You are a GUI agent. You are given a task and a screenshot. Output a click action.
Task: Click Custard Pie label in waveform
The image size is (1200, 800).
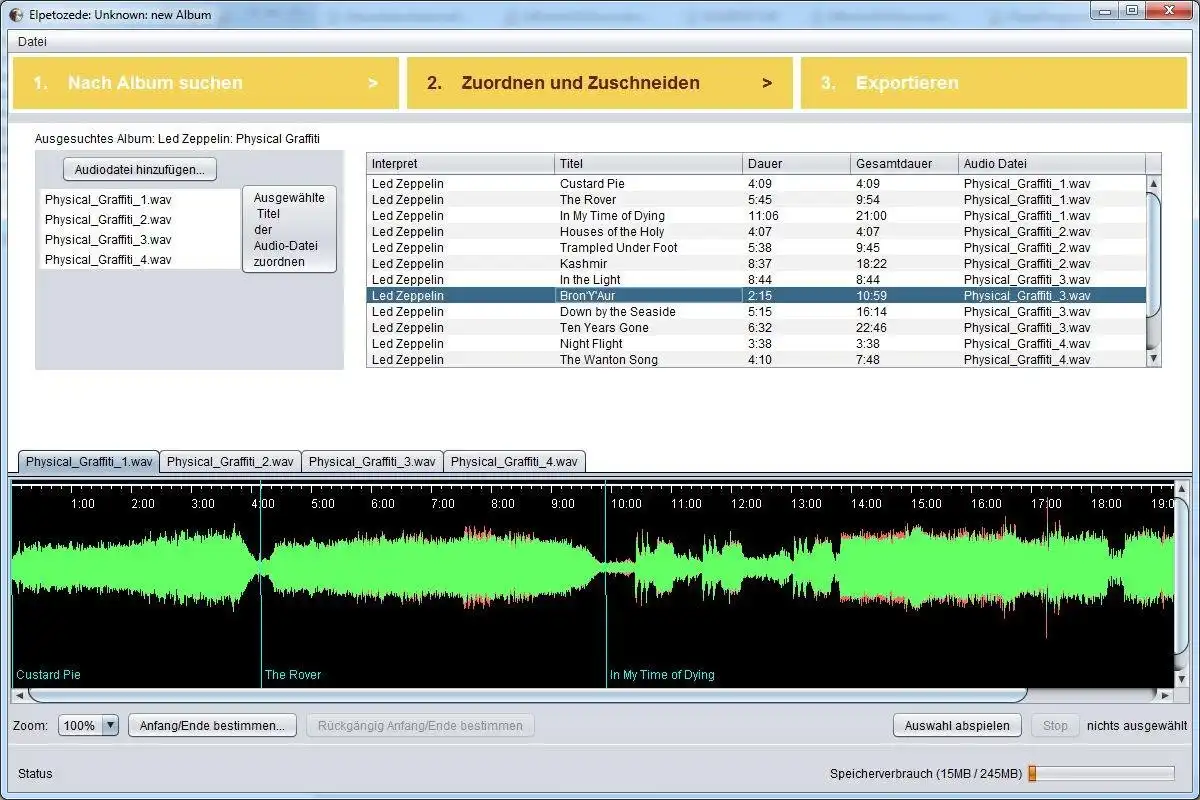[x=48, y=675]
